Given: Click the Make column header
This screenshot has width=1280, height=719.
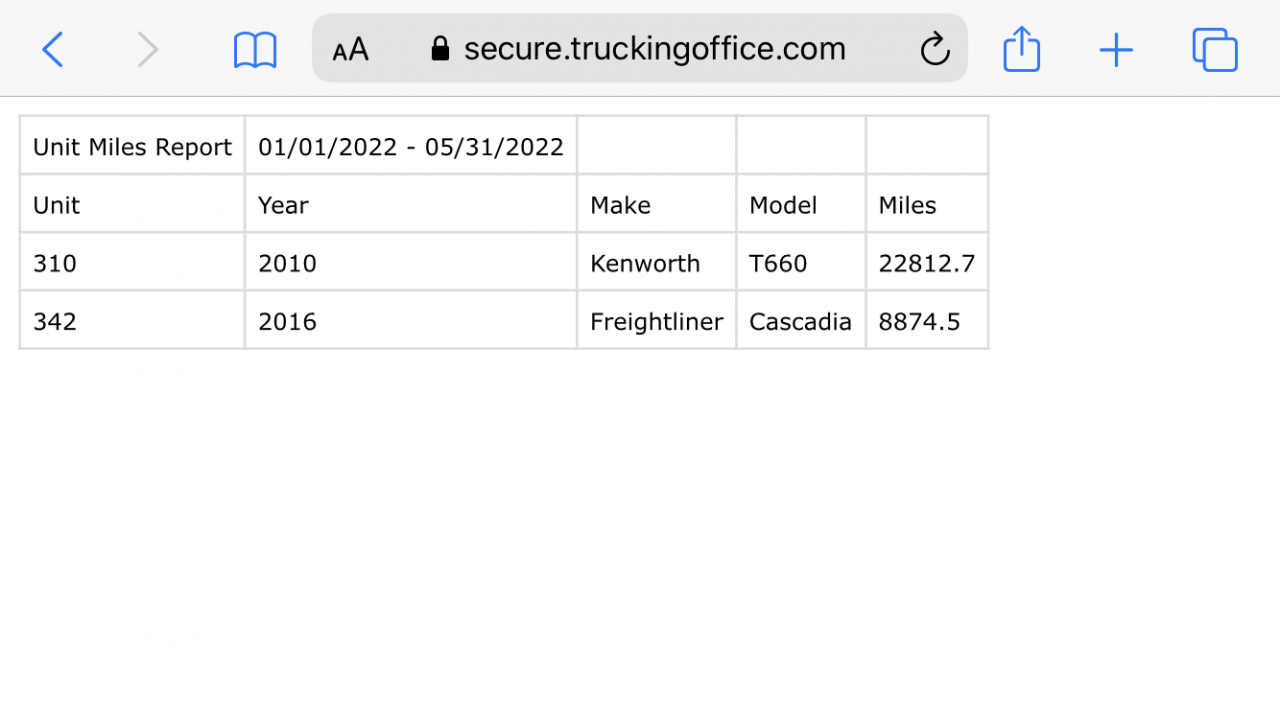Looking at the screenshot, I should (x=657, y=204).
